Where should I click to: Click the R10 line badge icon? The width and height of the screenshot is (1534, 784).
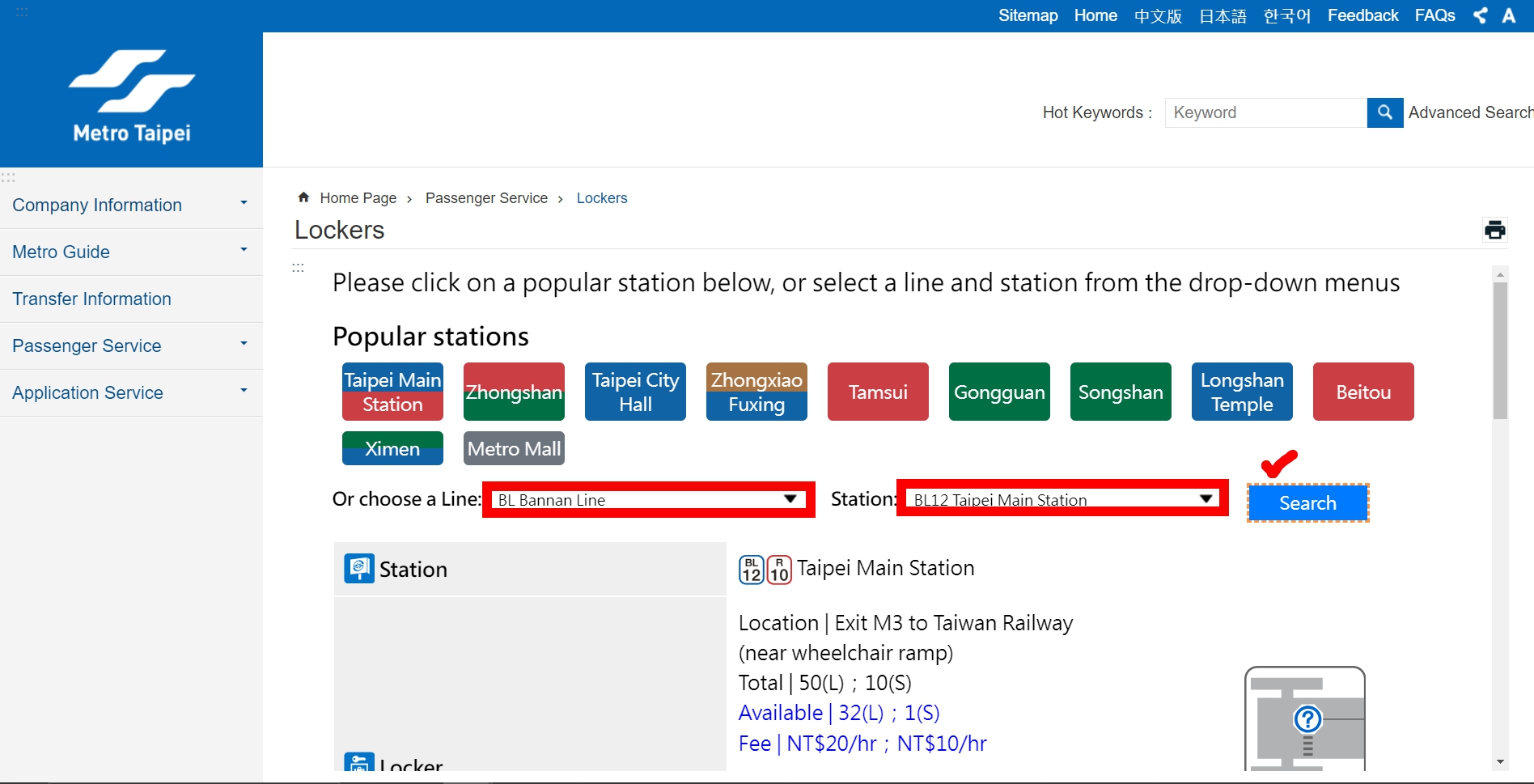pos(779,570)
